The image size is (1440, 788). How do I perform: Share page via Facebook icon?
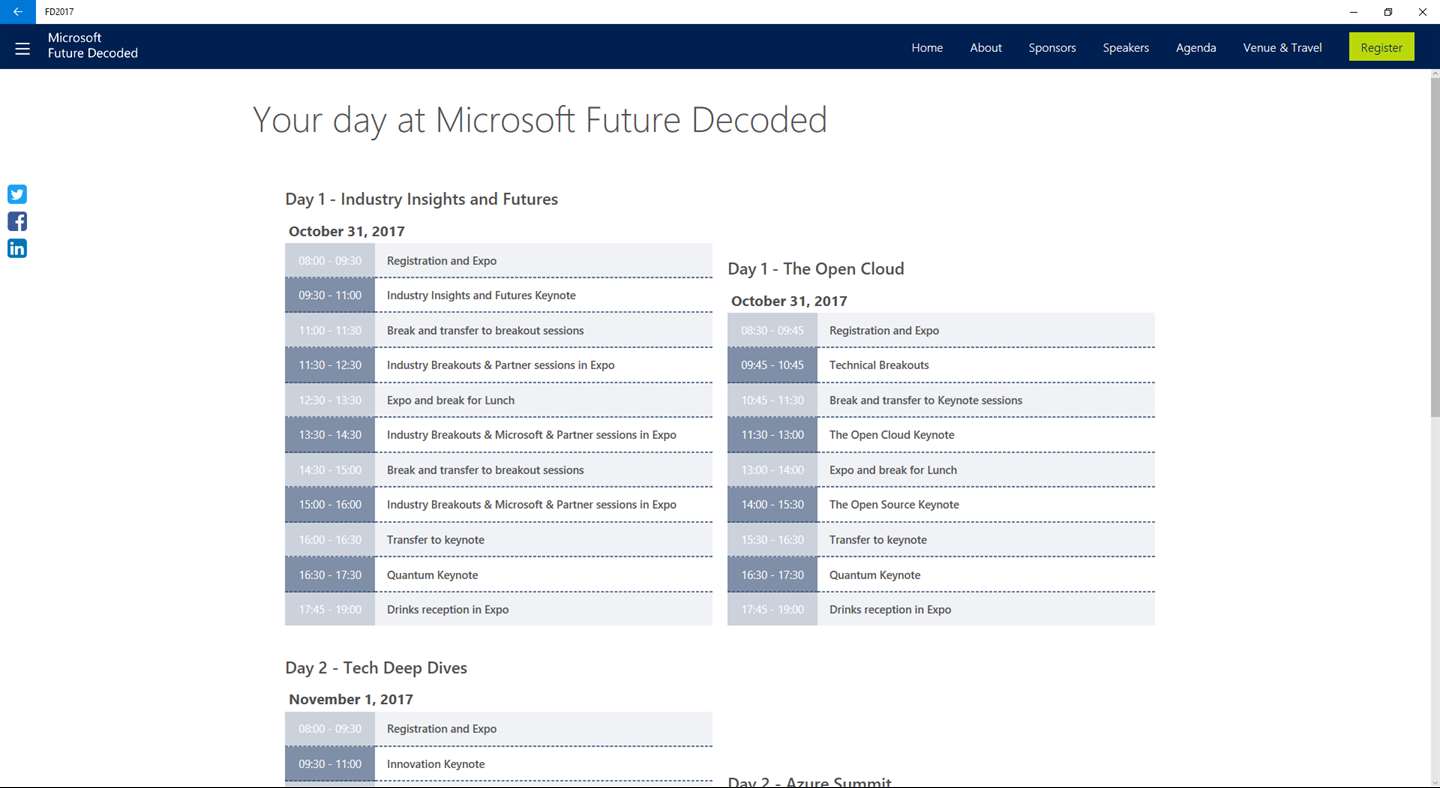[x=17, y=221]
